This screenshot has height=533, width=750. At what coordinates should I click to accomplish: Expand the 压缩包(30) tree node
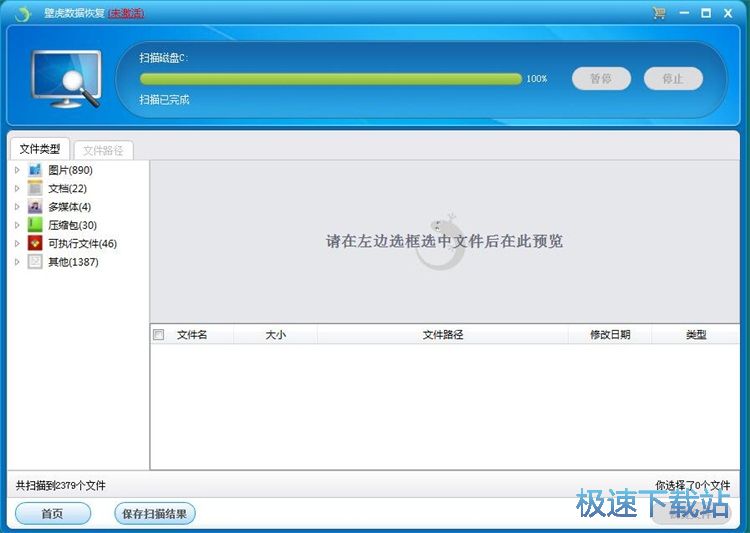click(x=17, y=225)
